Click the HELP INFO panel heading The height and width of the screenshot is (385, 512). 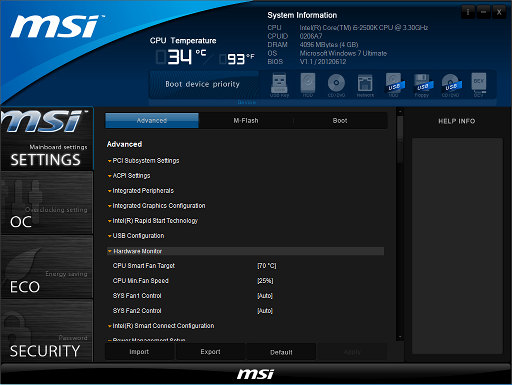click(x=457, y=121)
